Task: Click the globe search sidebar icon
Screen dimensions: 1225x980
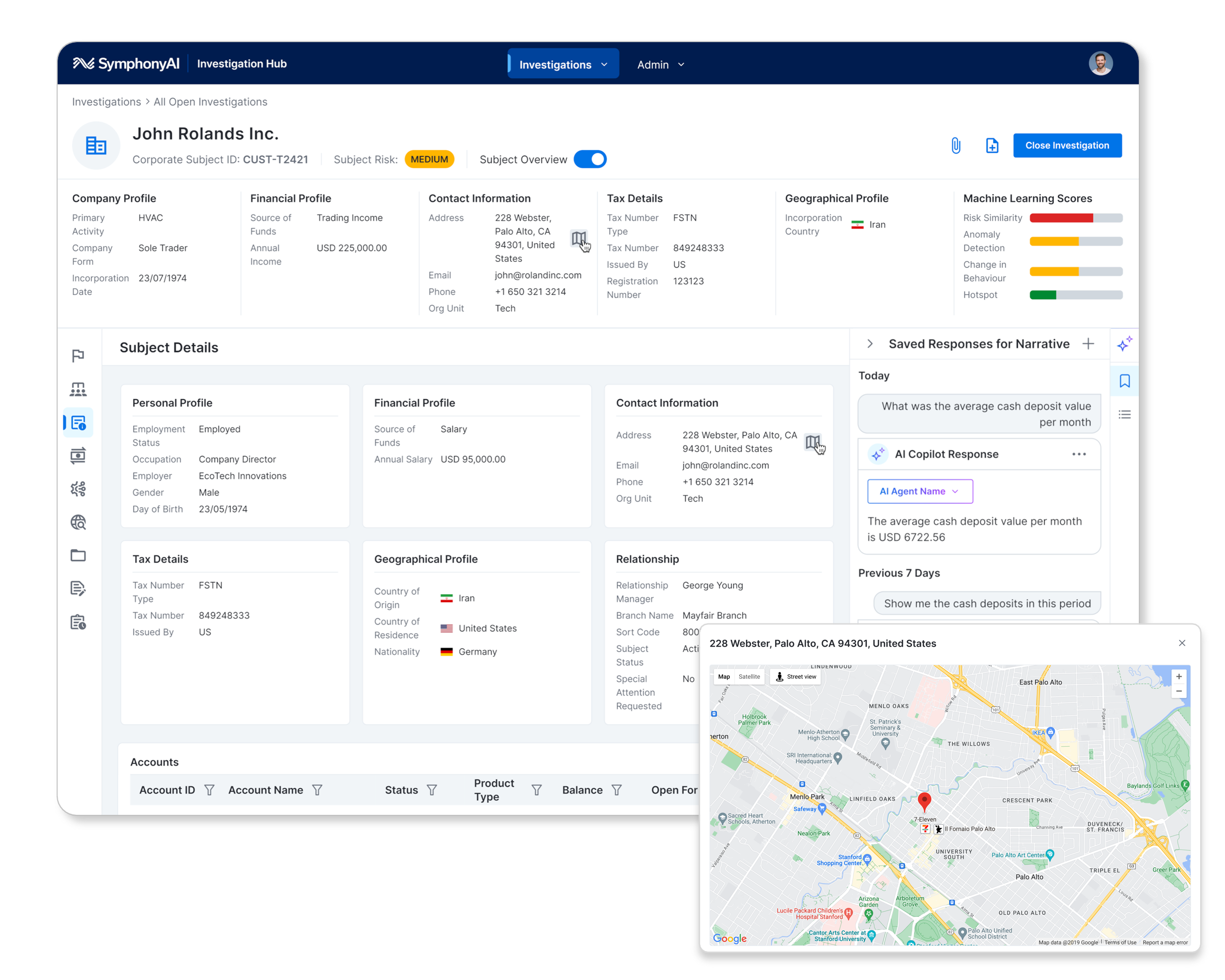Action: pyautogui.click(x=79, y=522)
